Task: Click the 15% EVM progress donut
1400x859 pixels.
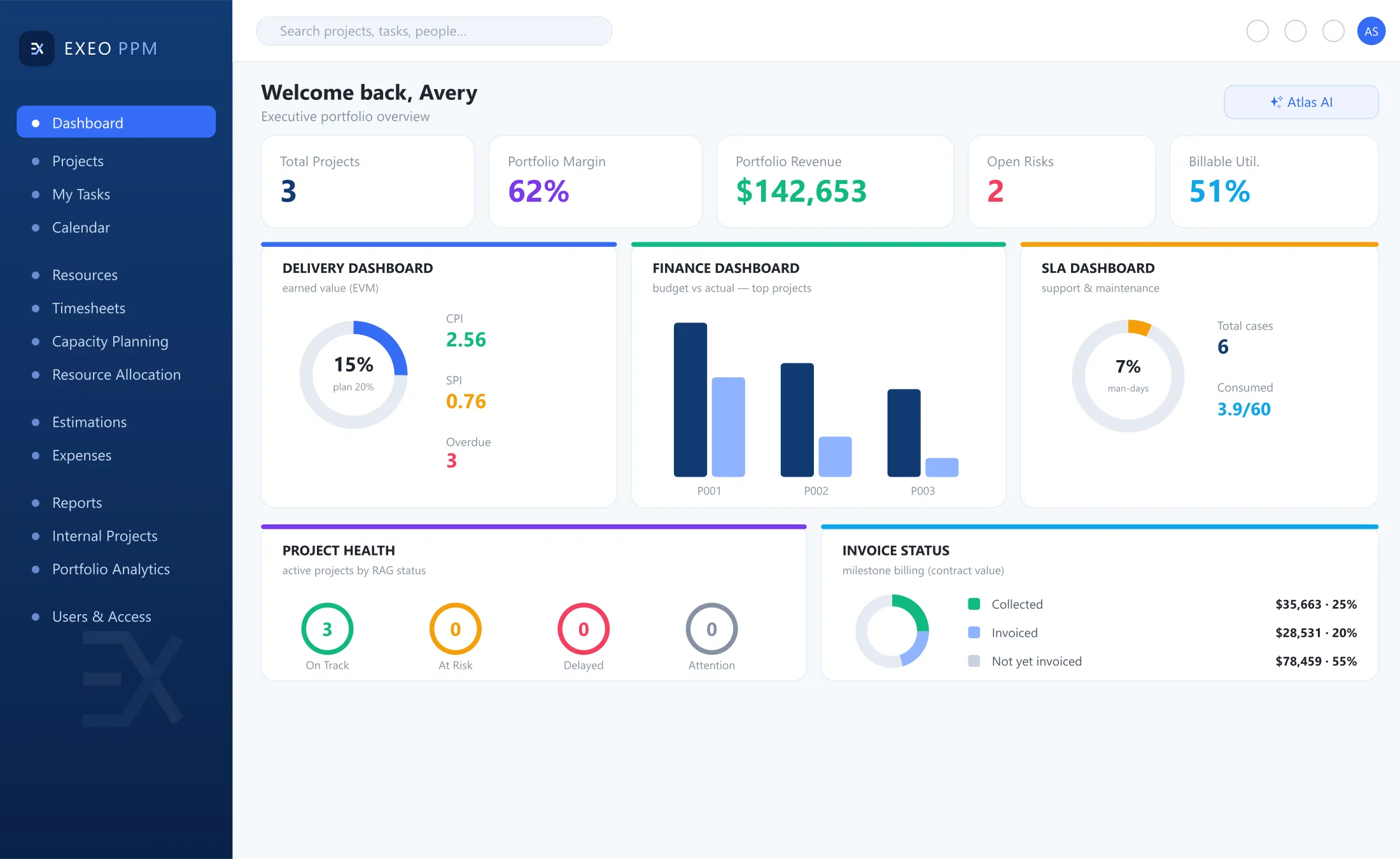Action: pyautogui.click(x=354, y=374)
